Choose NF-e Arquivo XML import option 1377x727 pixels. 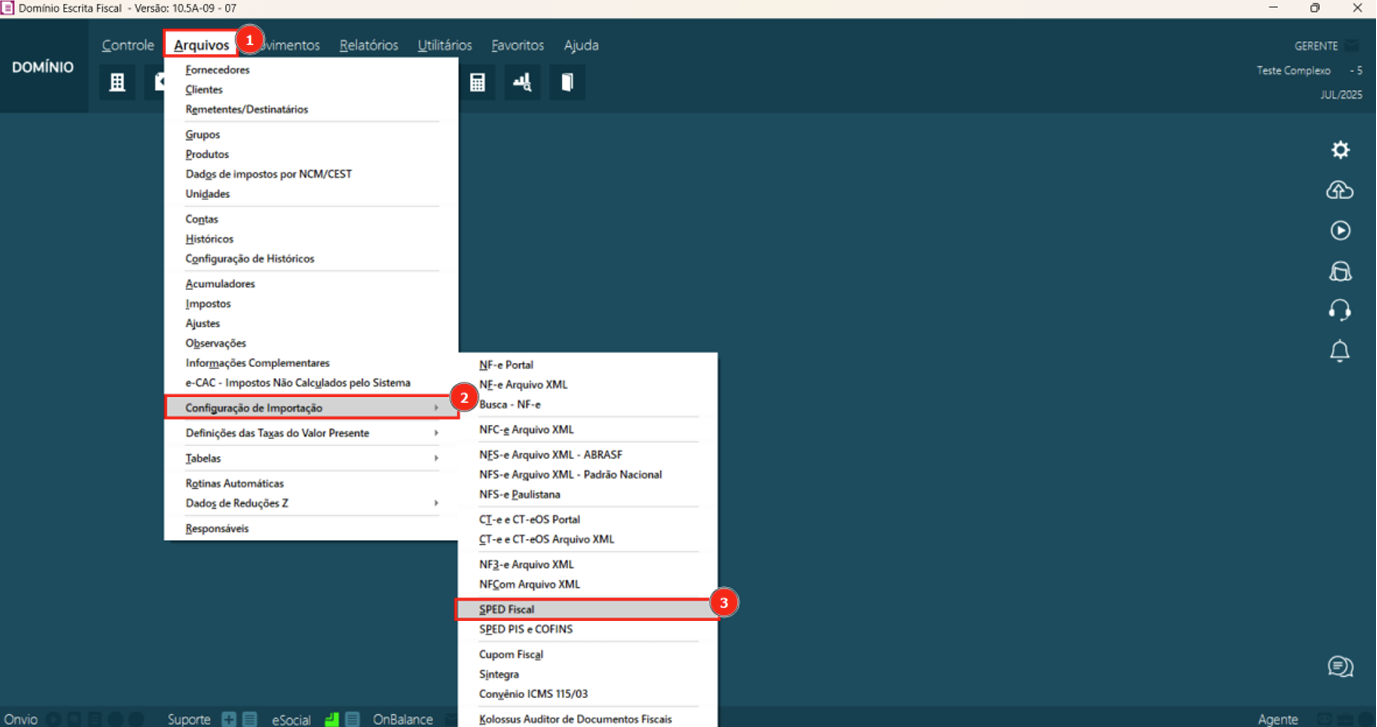[x=523, y=385]
